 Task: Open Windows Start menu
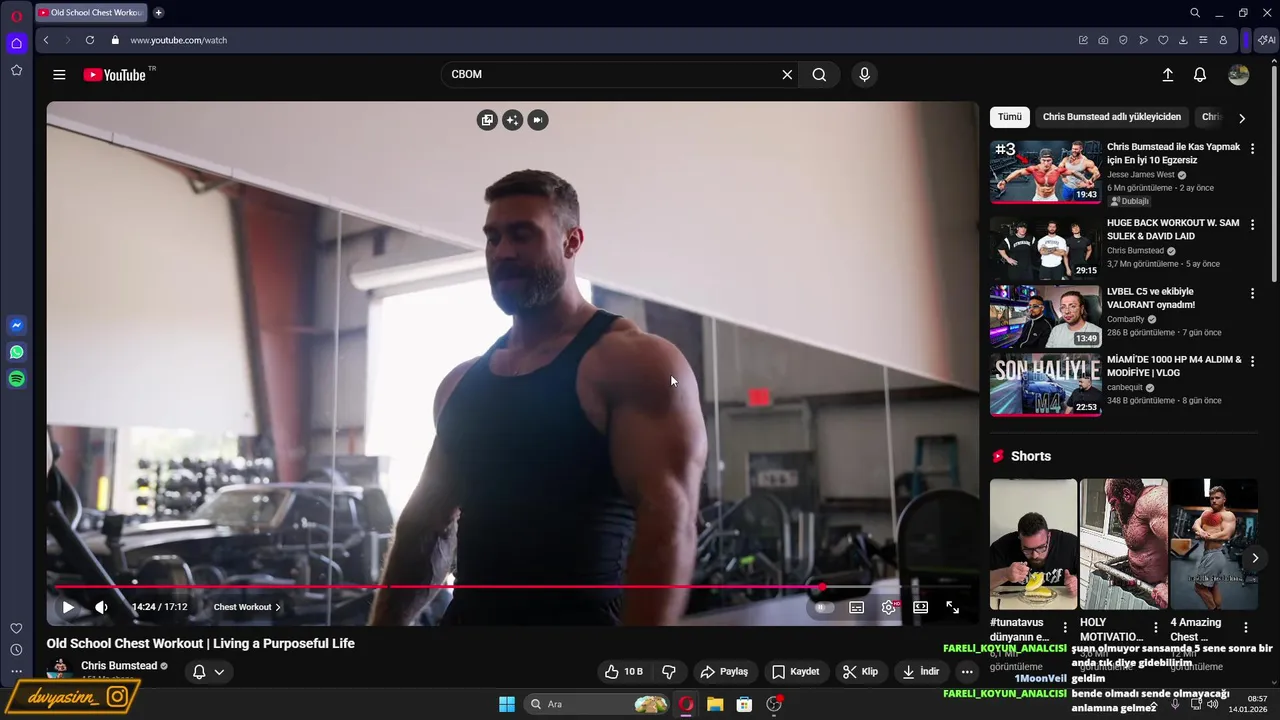point(507,704)
